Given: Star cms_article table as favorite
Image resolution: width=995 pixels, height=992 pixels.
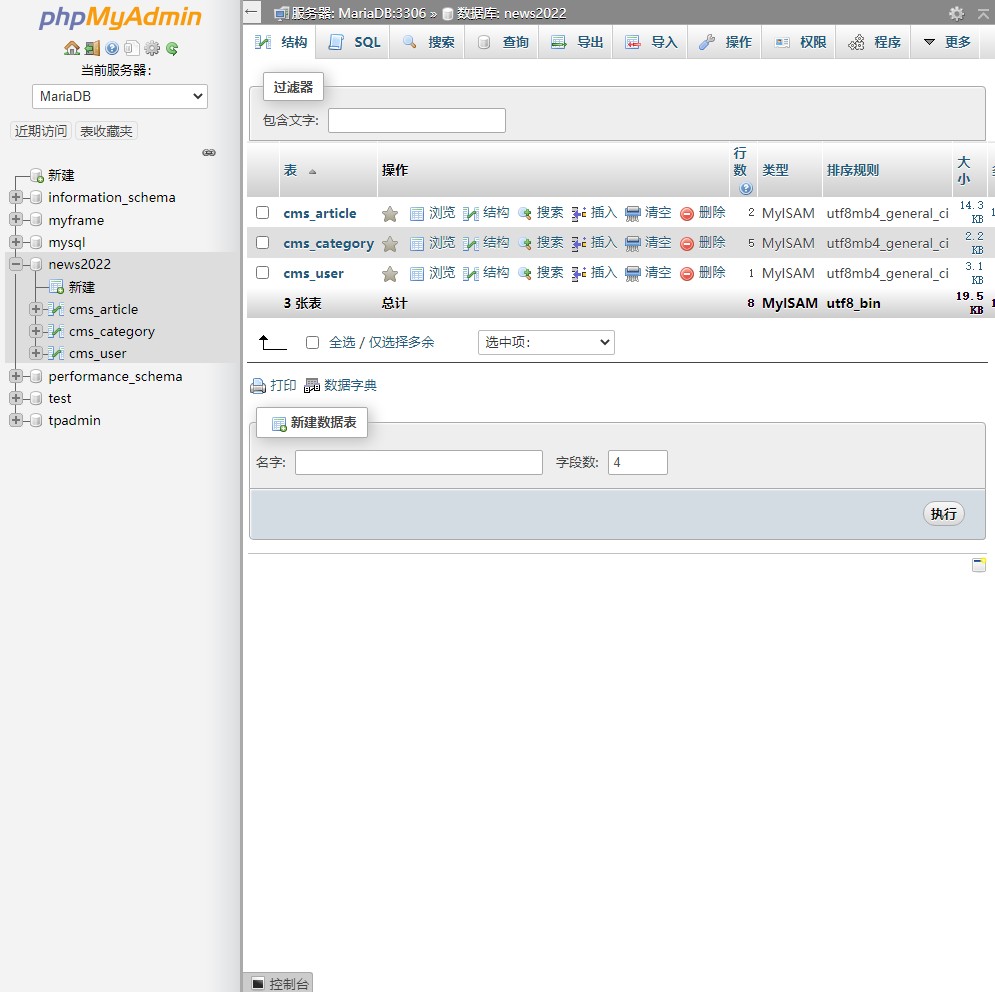Looking at the screenshot, I should [x=390, y=214].
